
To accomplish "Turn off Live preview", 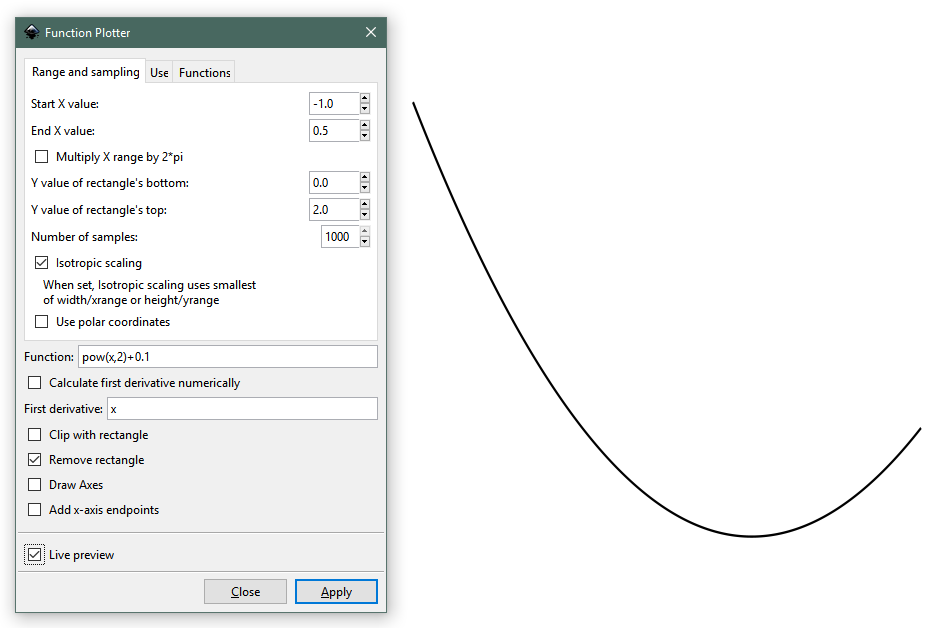I will [x=34, y=554].
